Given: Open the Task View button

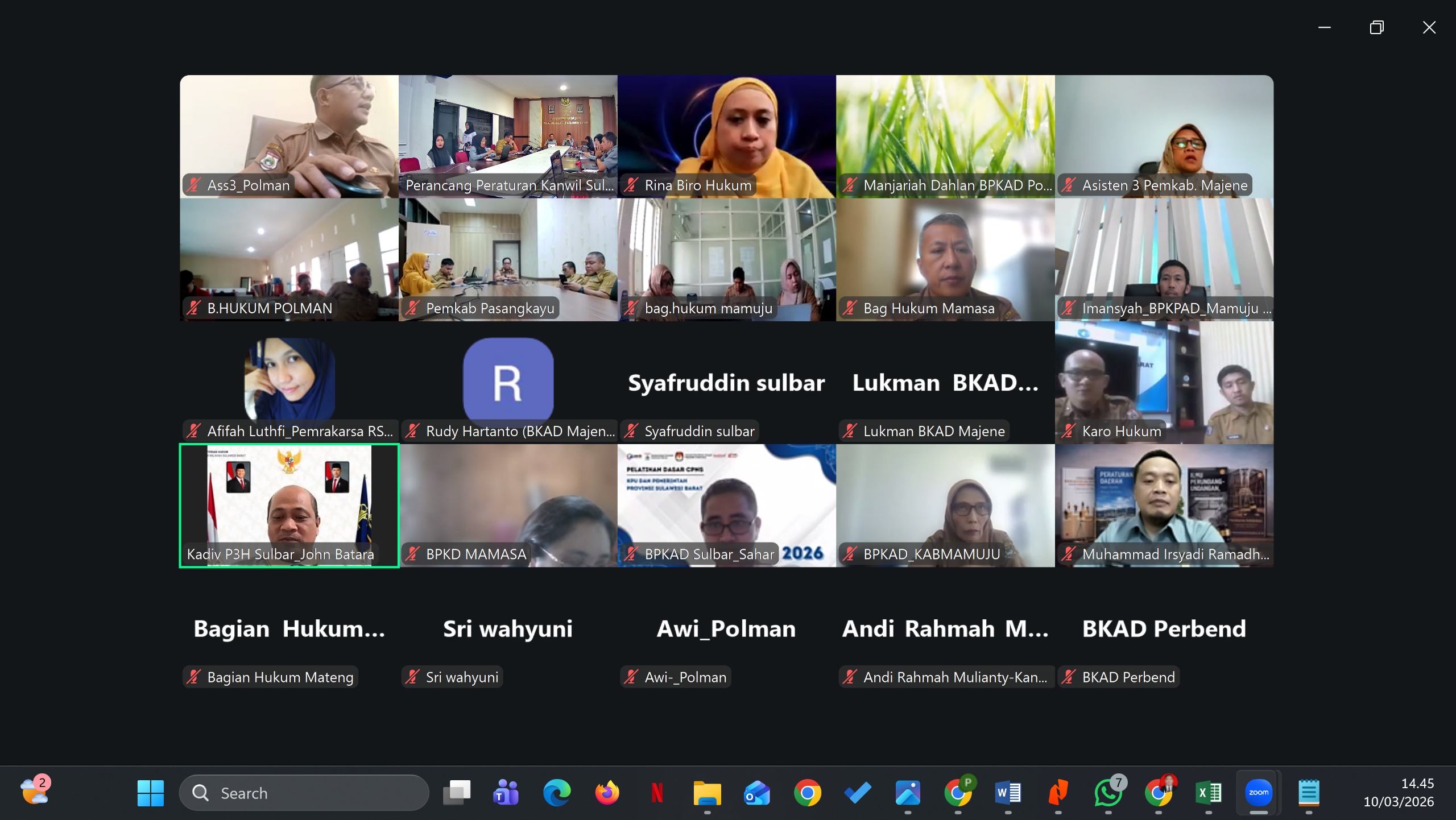Looking at the screenshot, I should pos(456,793).
